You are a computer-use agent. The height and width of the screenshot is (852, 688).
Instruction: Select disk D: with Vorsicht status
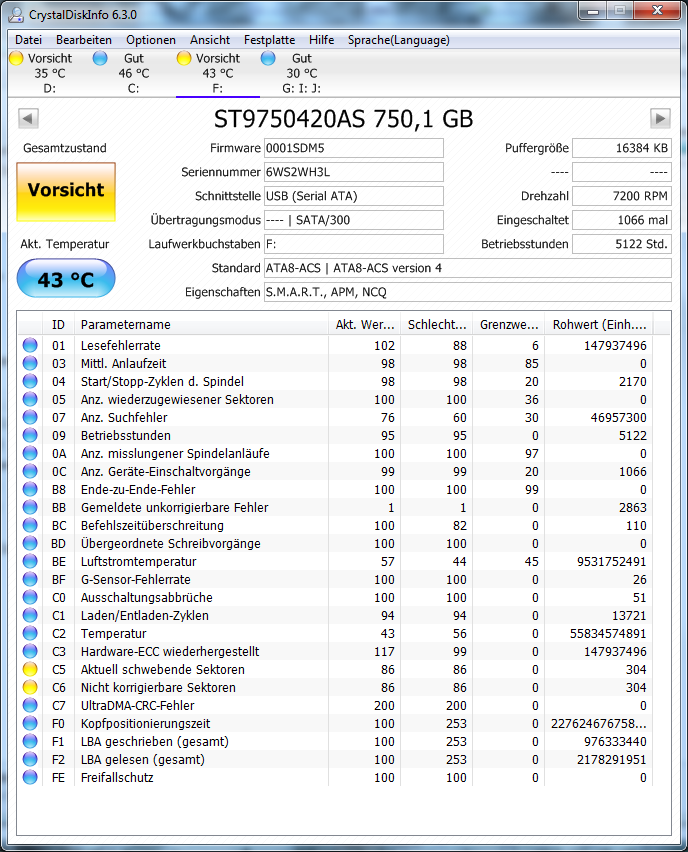coord(49,73)
